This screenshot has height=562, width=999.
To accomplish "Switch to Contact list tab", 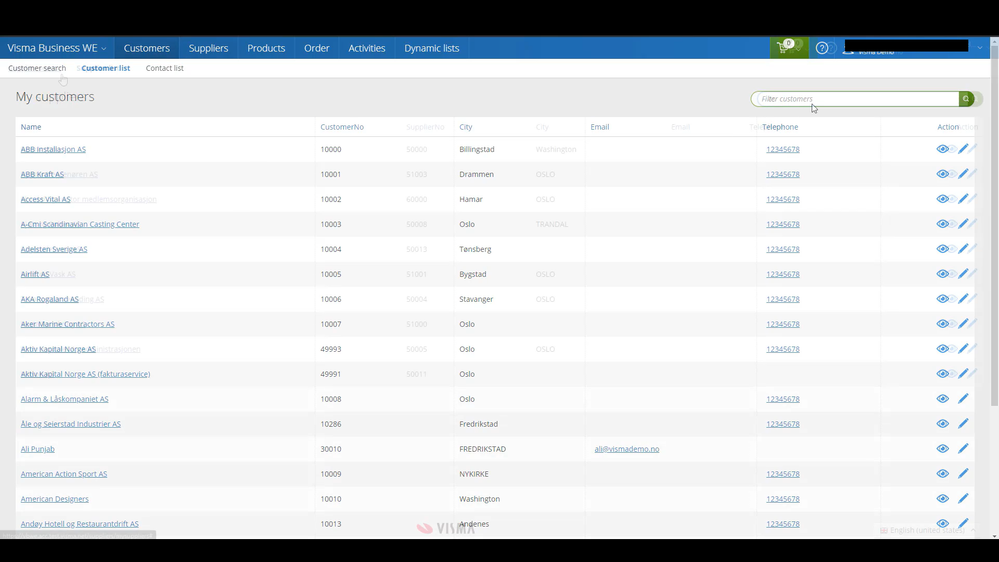I will (x=164, y=68).
